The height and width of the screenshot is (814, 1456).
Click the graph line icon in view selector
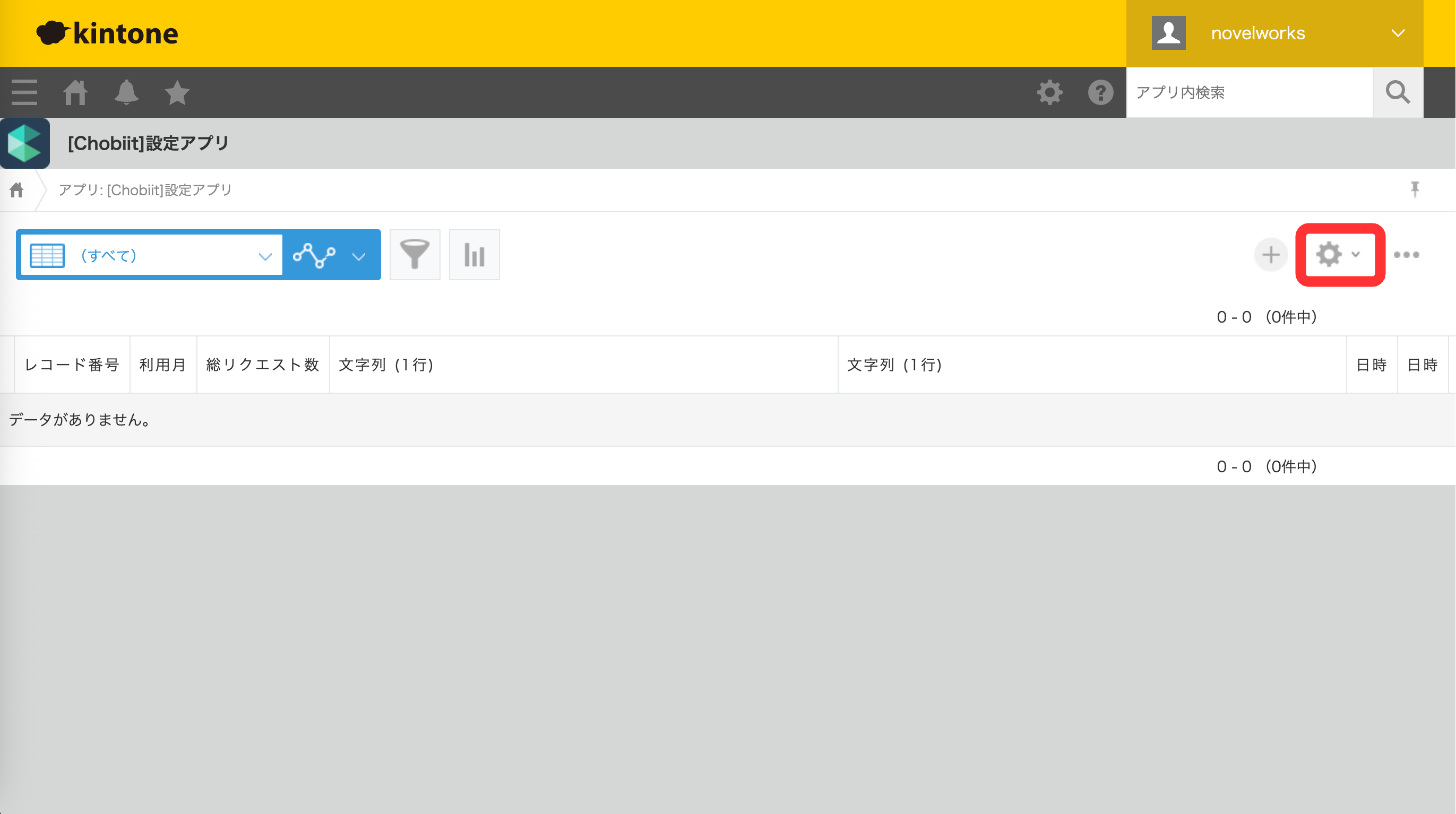(314, 255)
